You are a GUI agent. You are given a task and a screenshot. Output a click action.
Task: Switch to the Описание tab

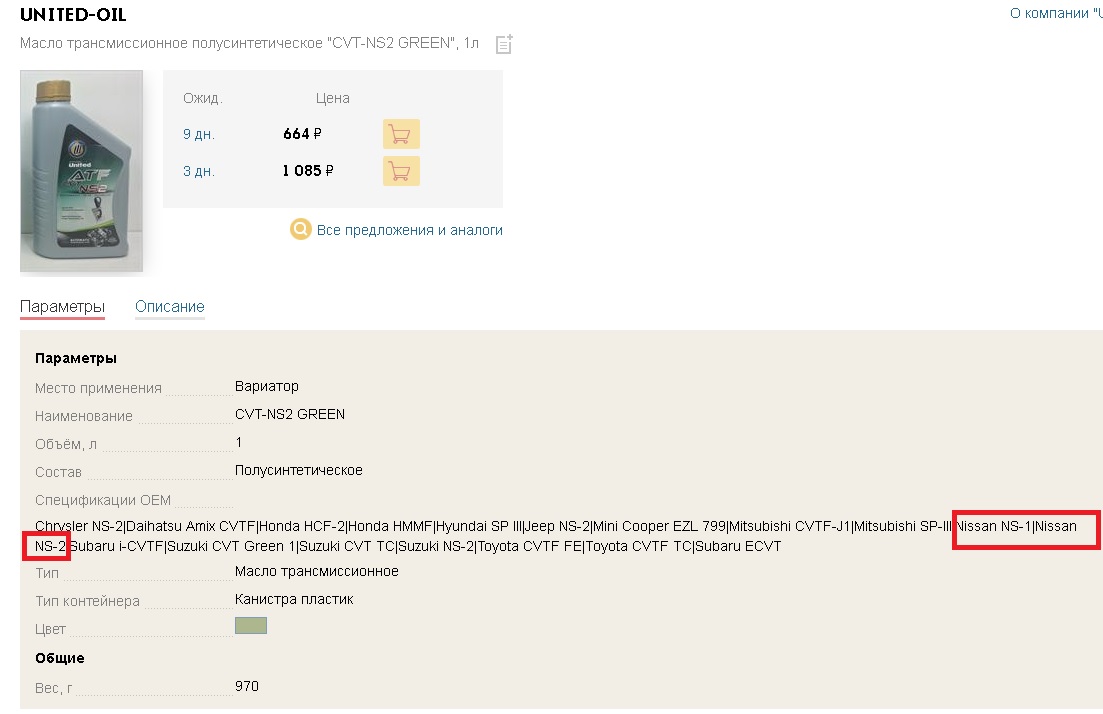[170, 307]
